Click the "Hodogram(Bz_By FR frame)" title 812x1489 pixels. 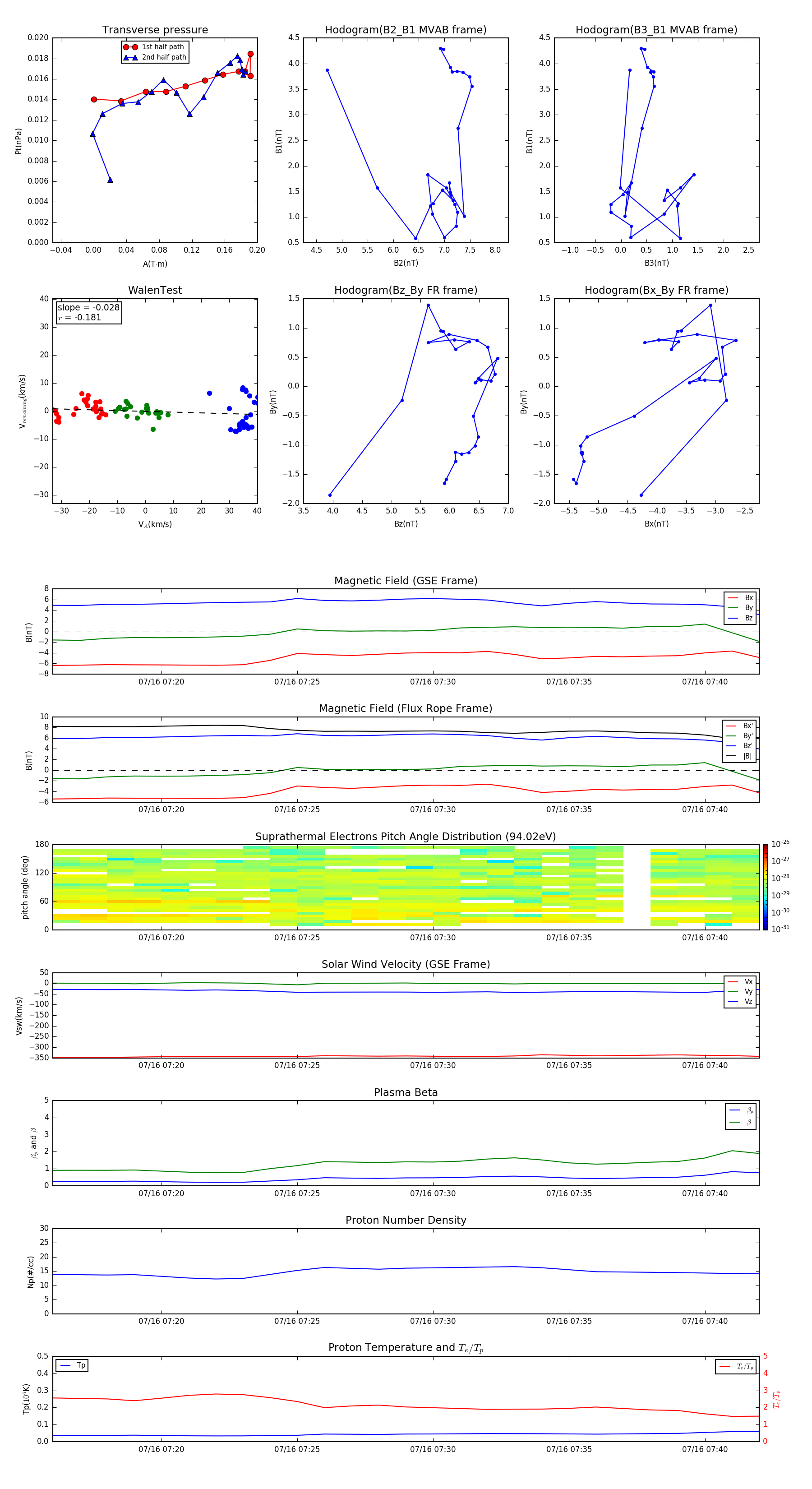pos(406,290)
